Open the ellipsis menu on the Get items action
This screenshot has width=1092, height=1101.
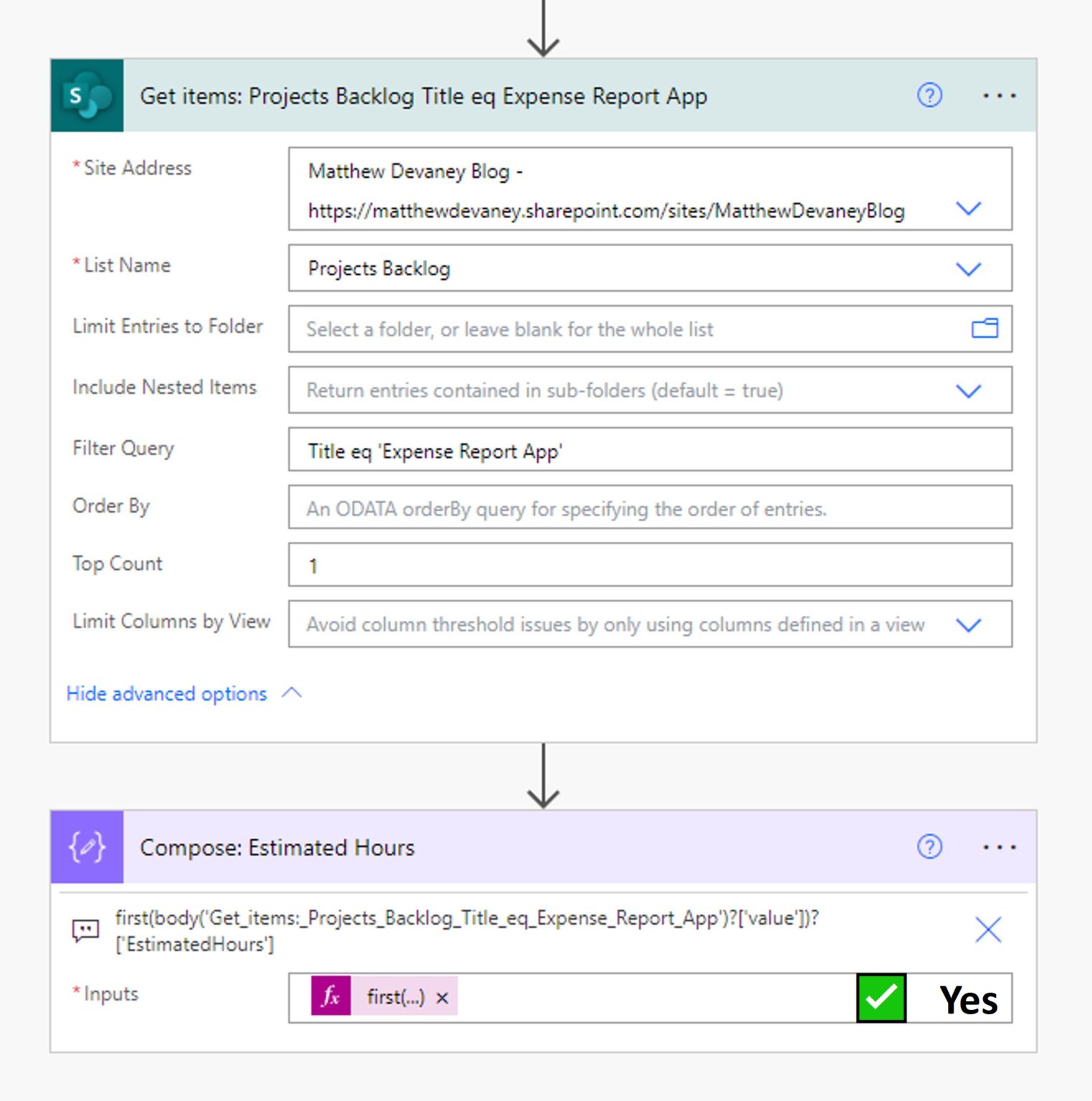pos(1000,95)
